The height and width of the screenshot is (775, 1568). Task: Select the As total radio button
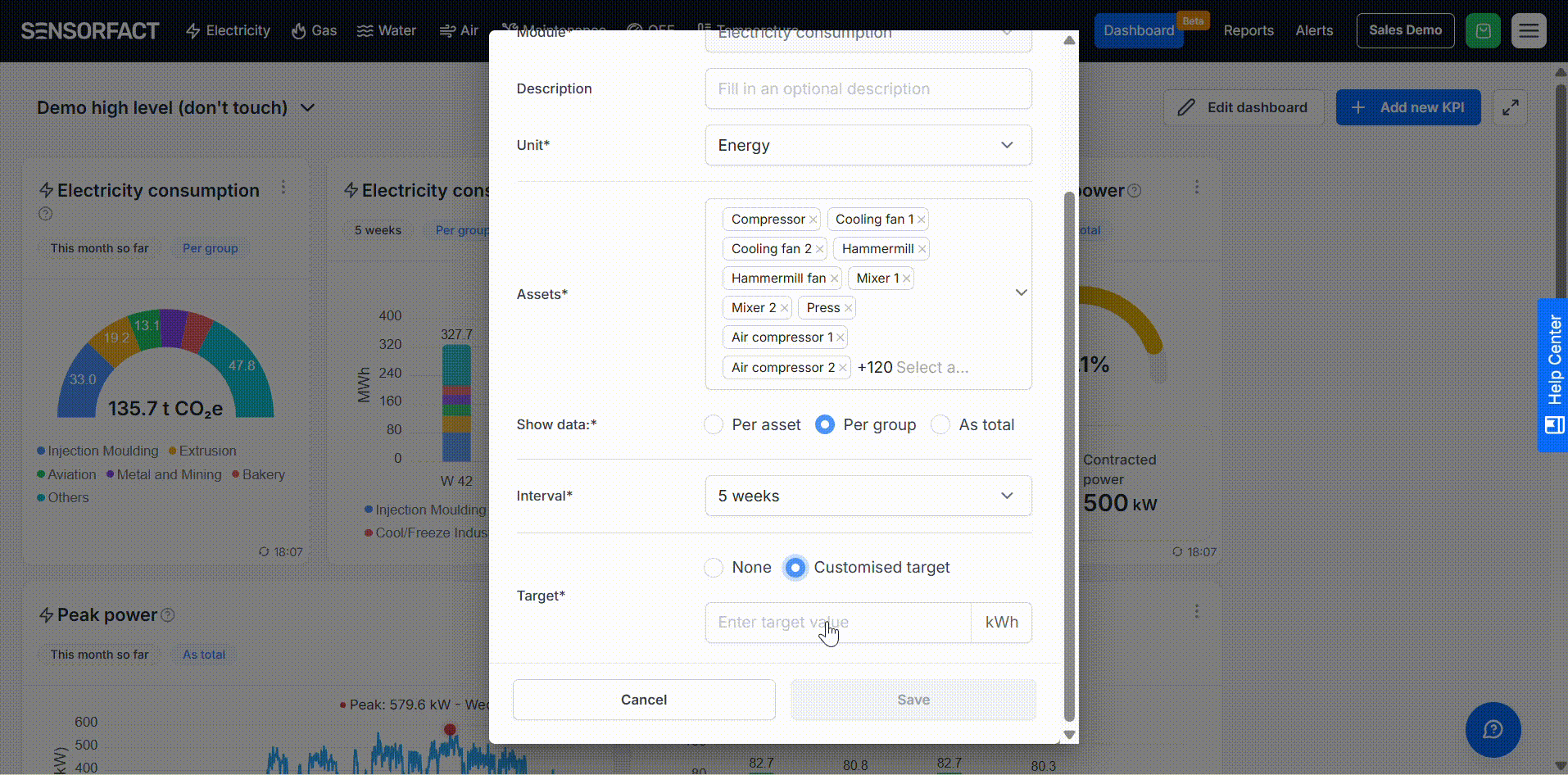pos(940,424)
